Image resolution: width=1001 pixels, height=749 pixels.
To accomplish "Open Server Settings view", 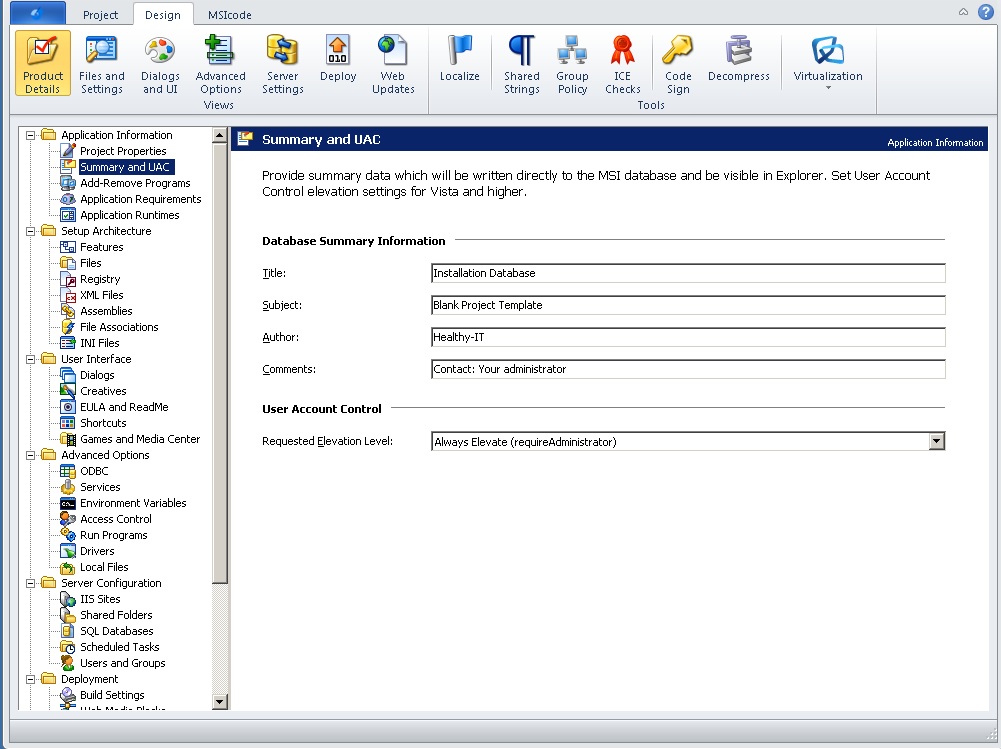I will tap(282, 63).
